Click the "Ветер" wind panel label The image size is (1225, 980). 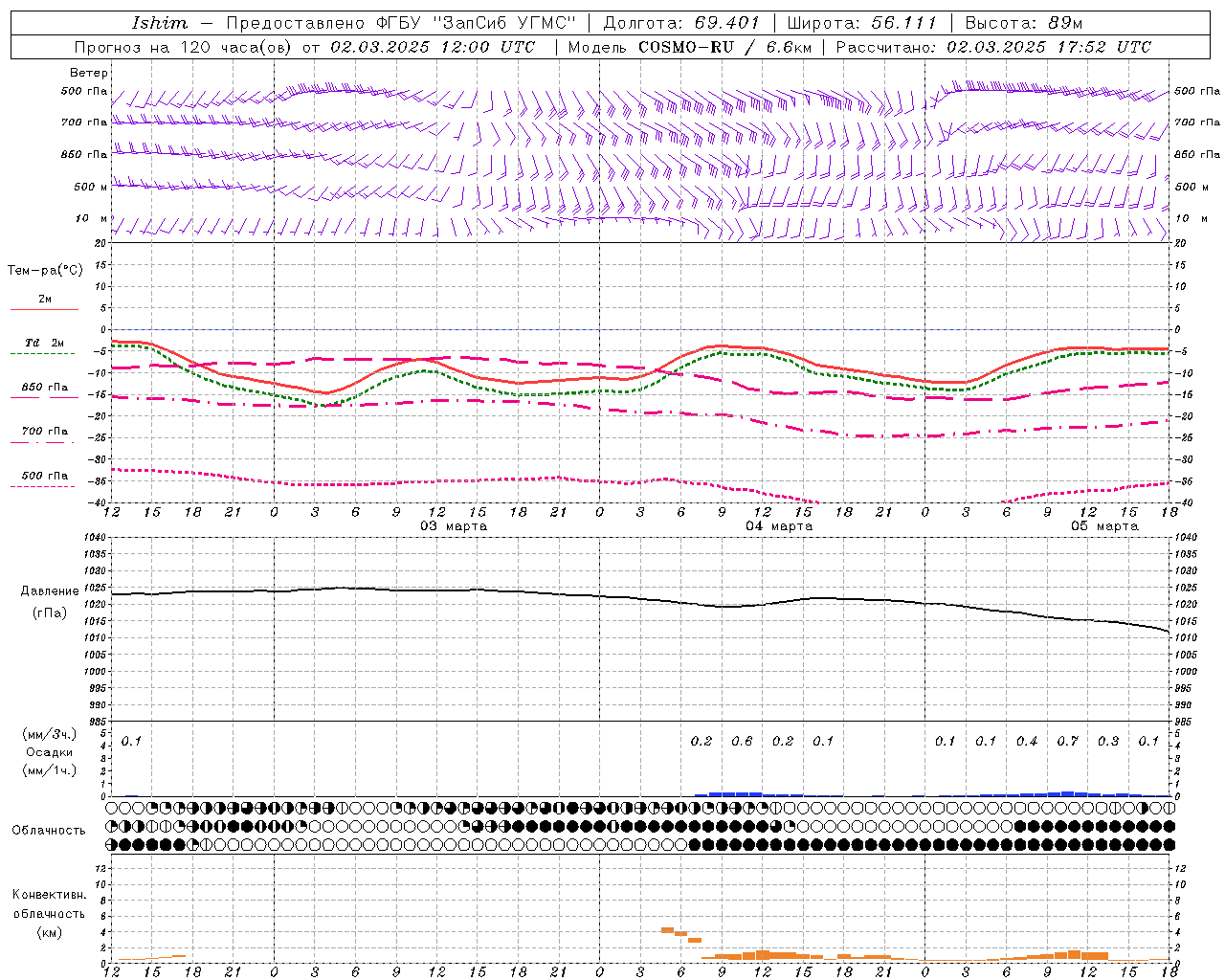point(89,73)
